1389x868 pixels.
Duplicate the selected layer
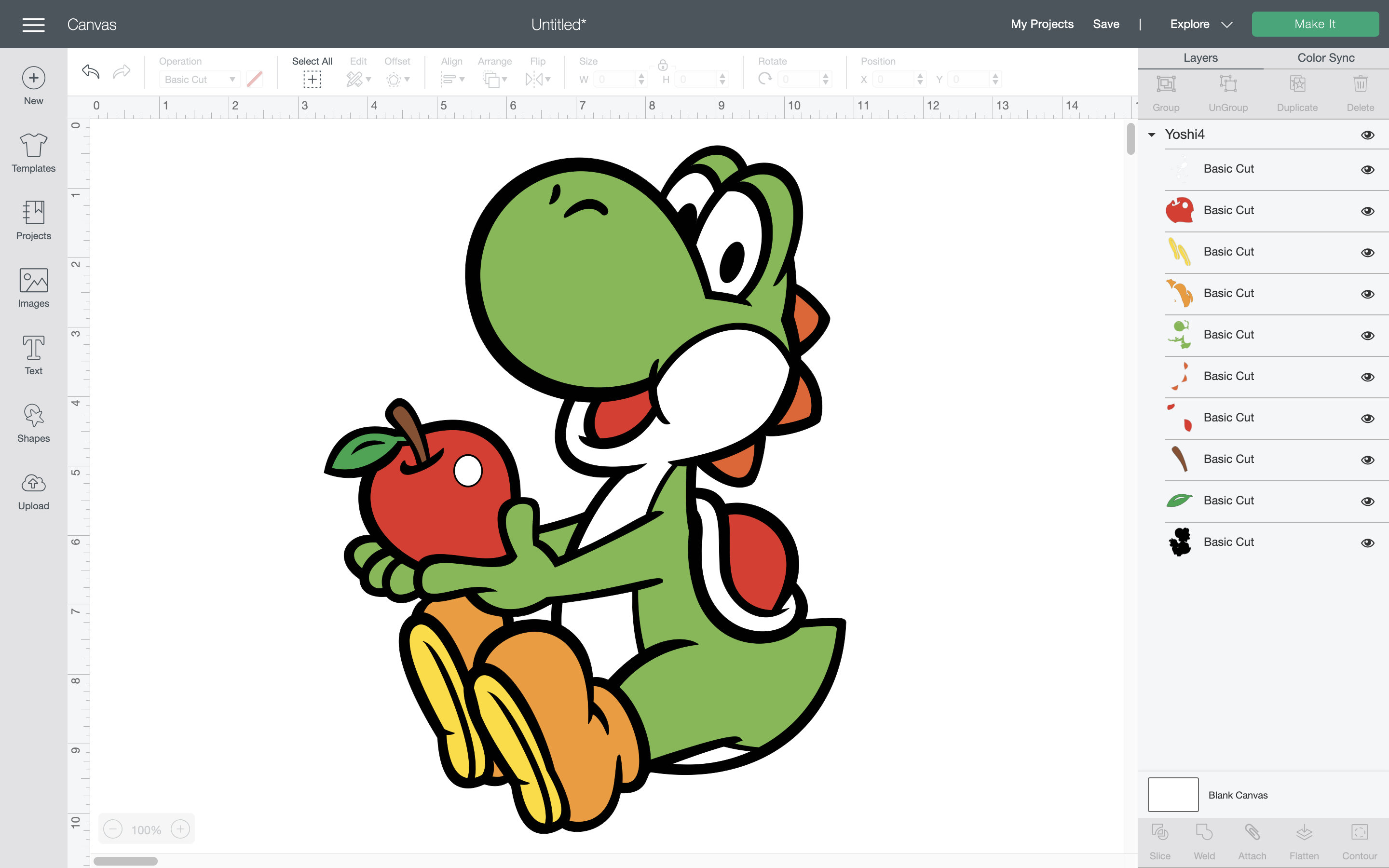(1297, 94)
